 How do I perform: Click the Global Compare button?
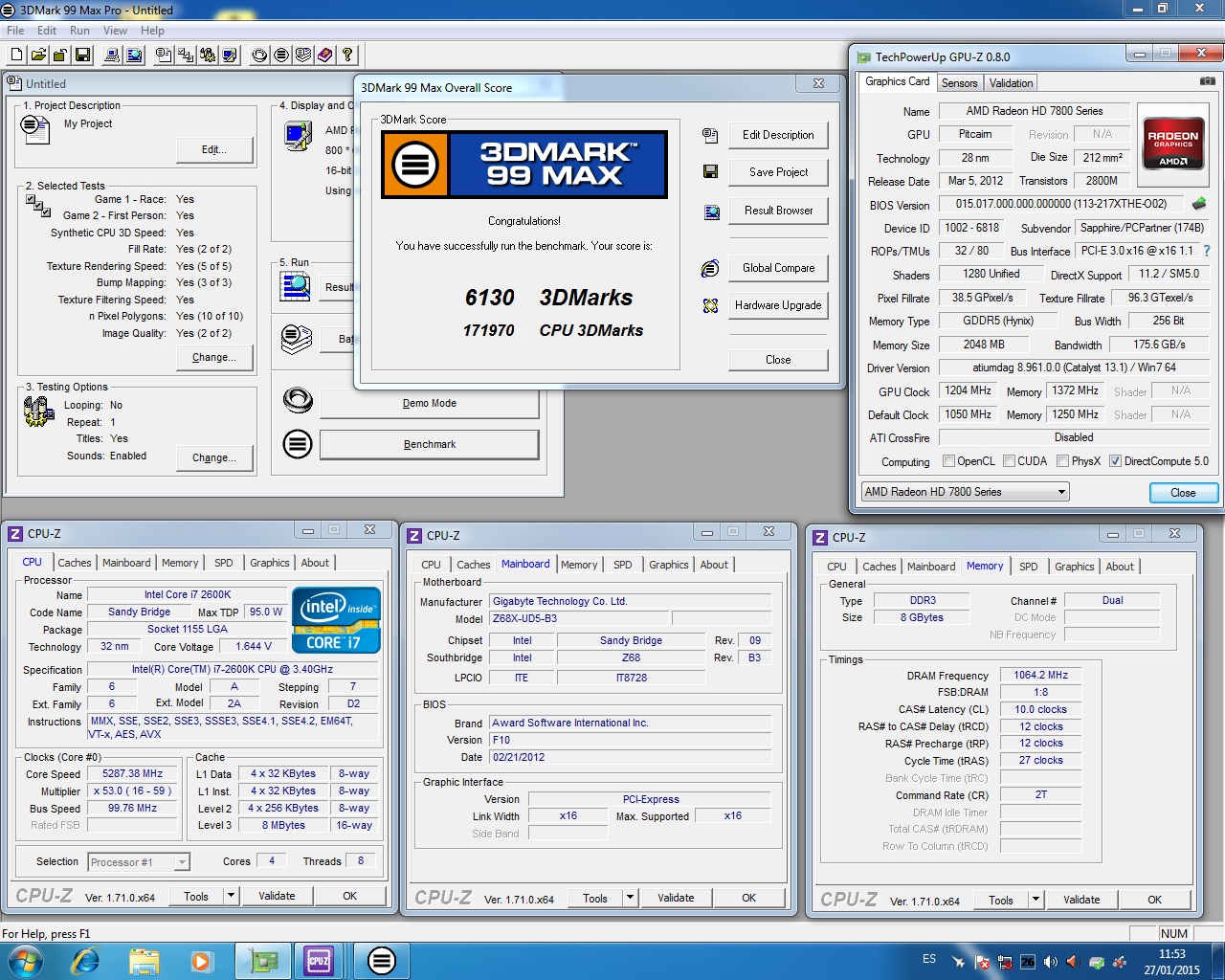[778, 268]
